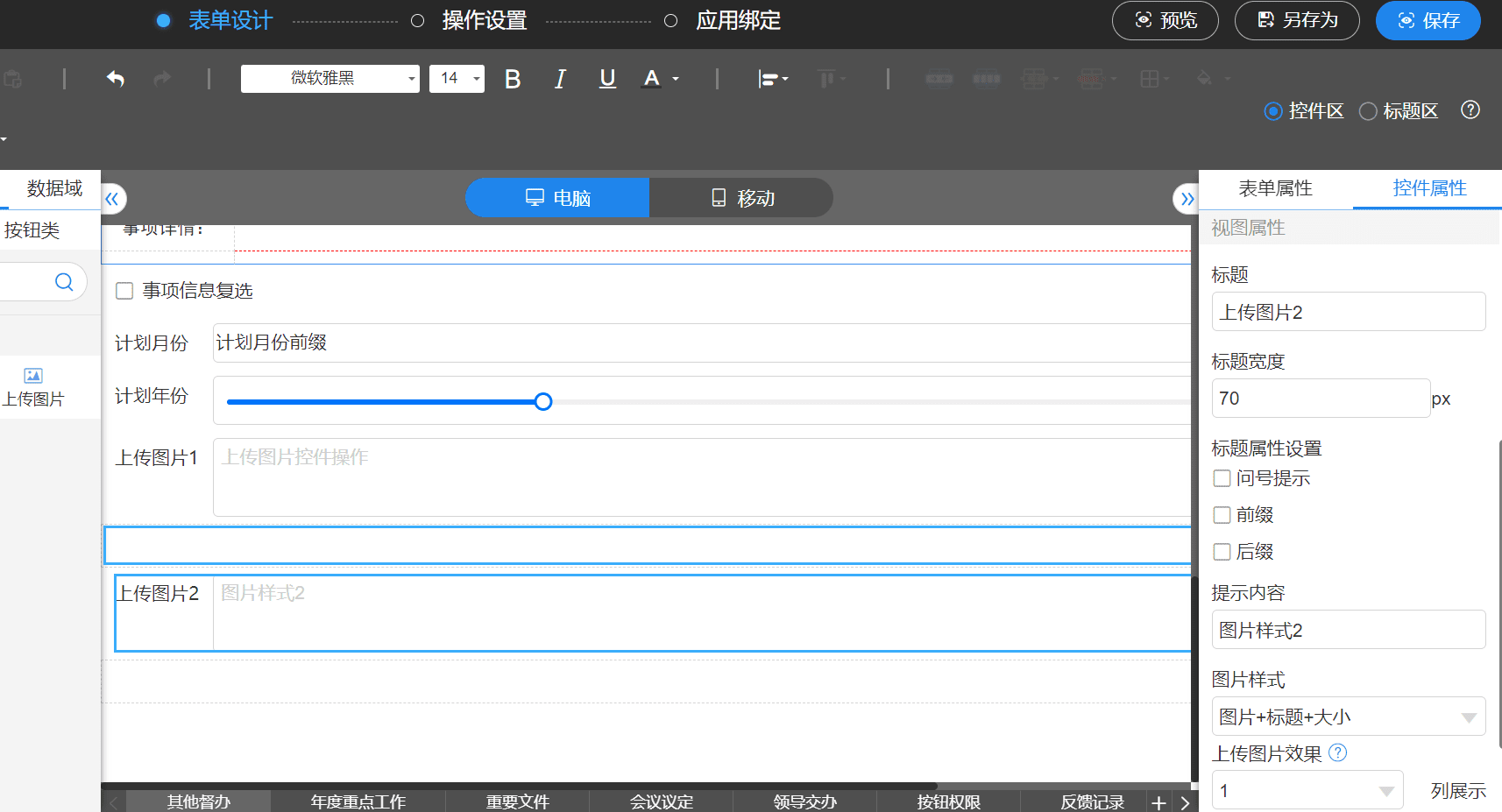Click the search magnifier icon

coord(64,282)
